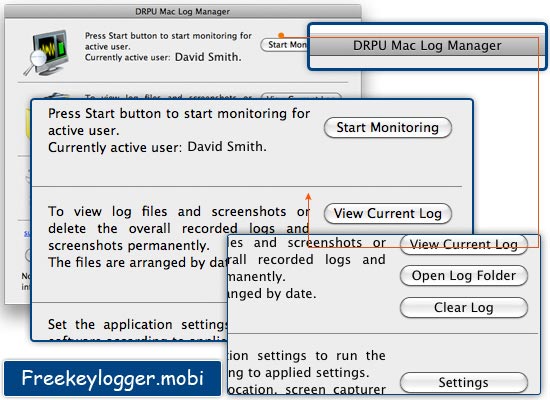Visit the Freekeylogger.mobi banner link
Viewport: 550px width, 400px height.
(x=113, y=378)
